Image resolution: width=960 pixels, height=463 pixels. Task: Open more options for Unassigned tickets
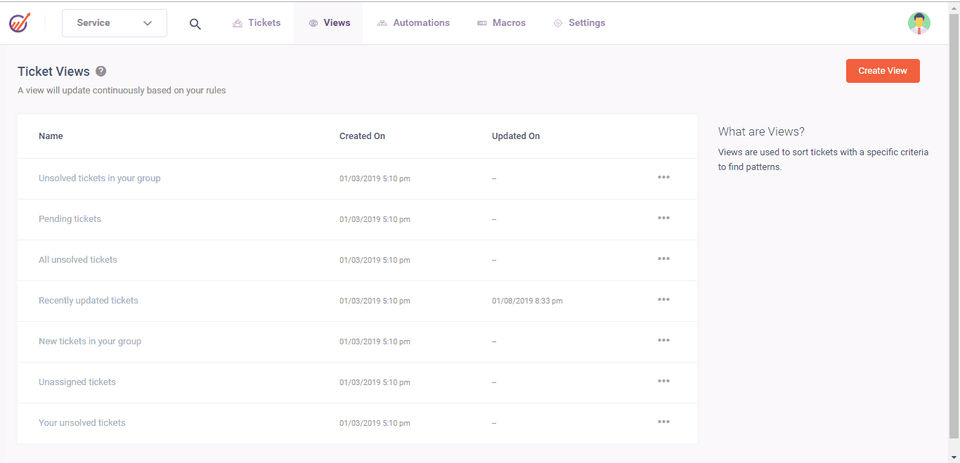click(x=663, y=381)
